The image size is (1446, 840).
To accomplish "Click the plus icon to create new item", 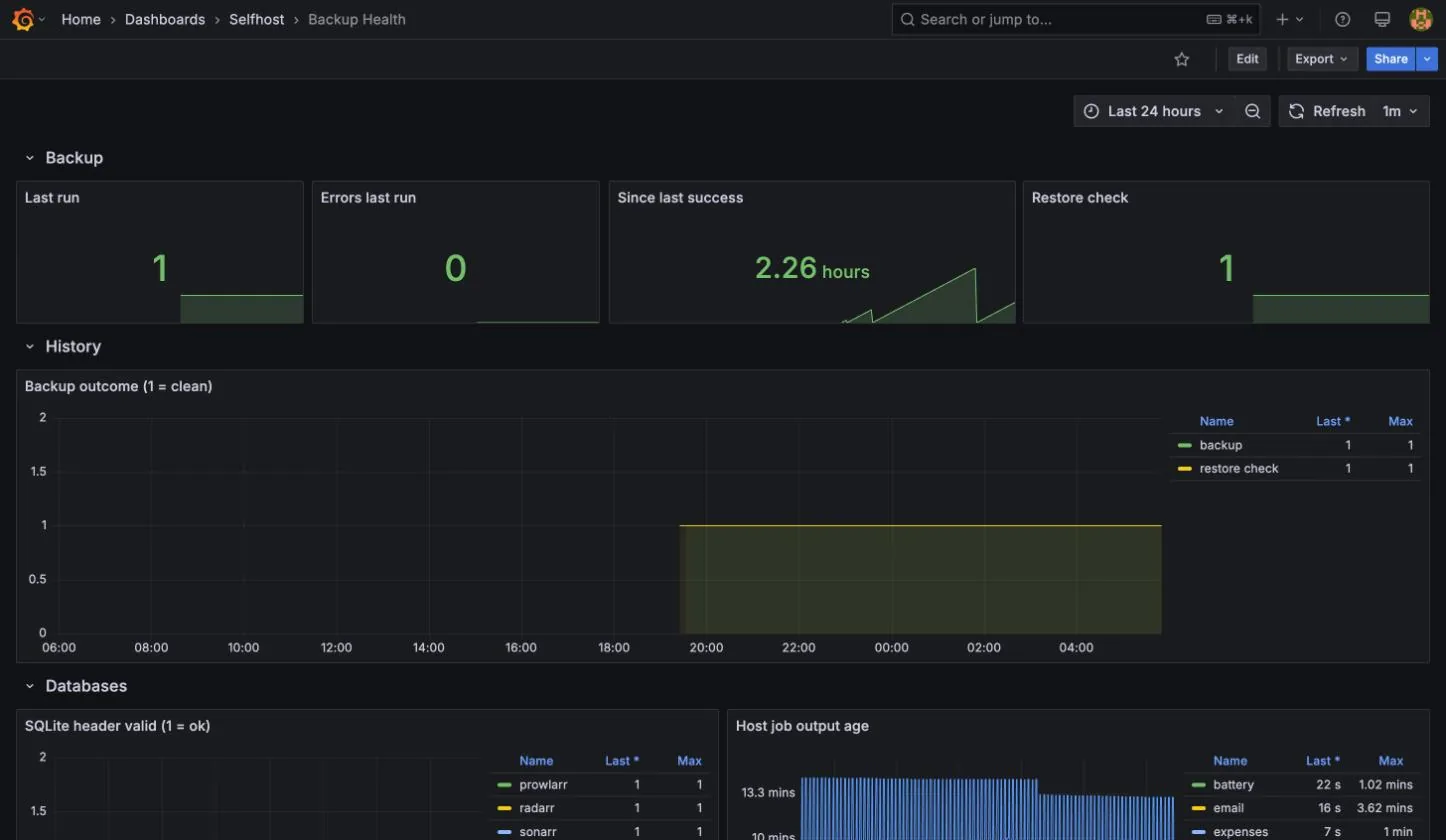I will click(1282, 19).
